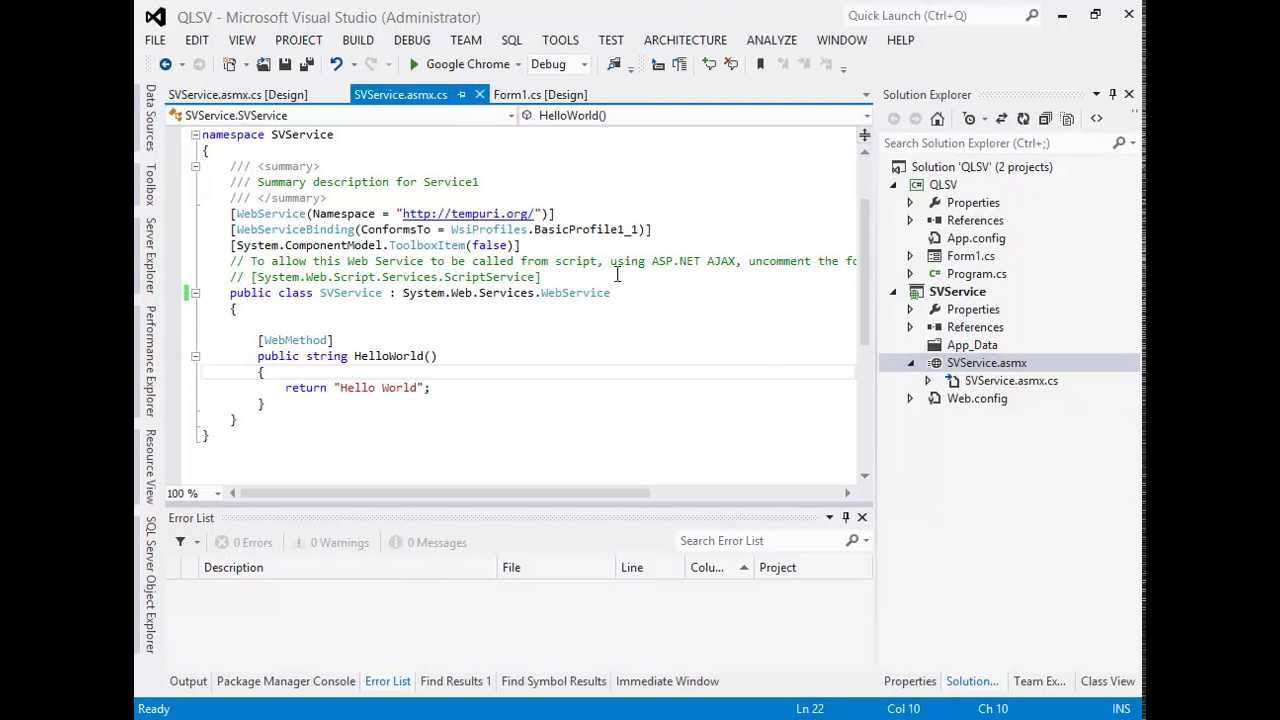The width and height of the screenshot is (1280, 720).
Task: Expand Form1.cs in Solution Explorer
Action: [x=910, y=256]
